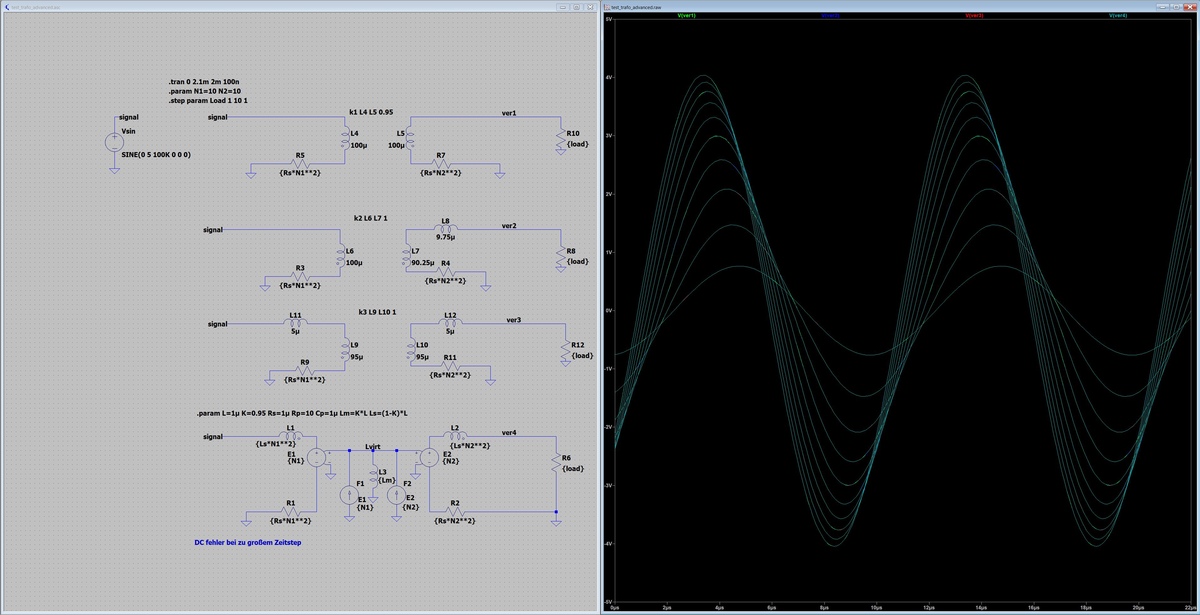Click the k1 L4 L5 0.95 coupling directive

[371, 112]
